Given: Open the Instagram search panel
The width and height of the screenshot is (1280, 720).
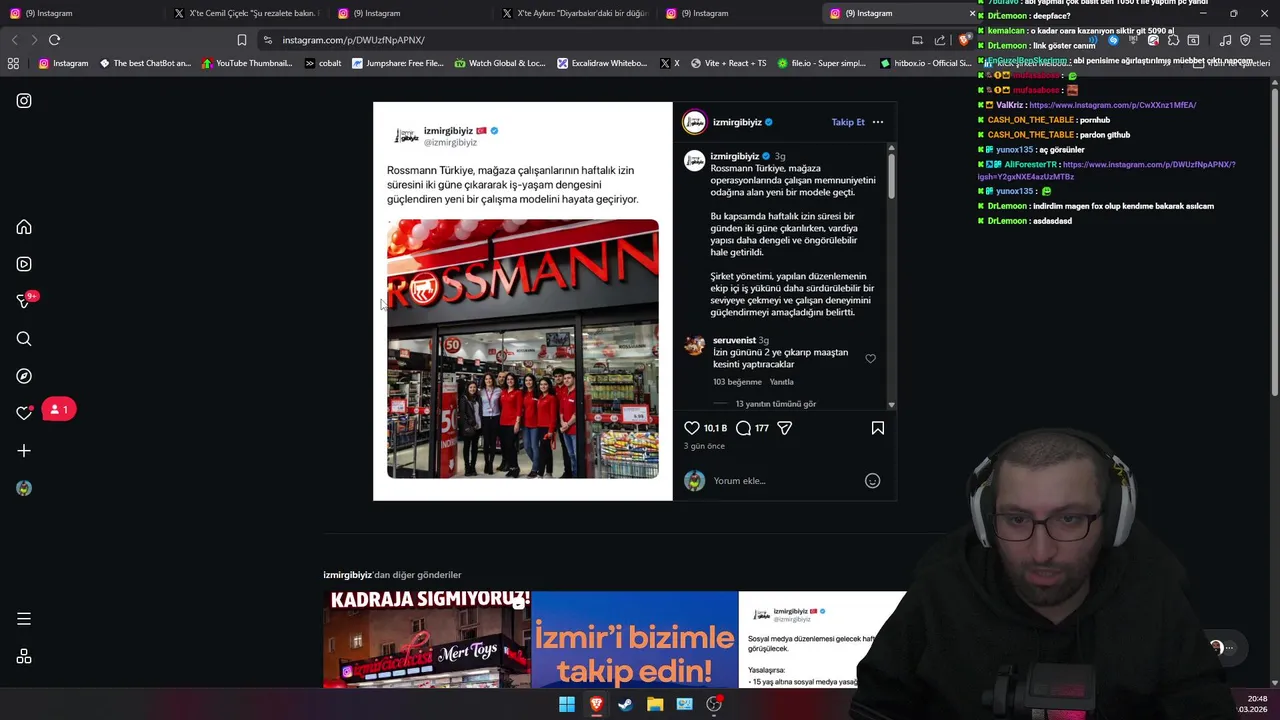Looking at the screenshot, I should pos(24,339).
